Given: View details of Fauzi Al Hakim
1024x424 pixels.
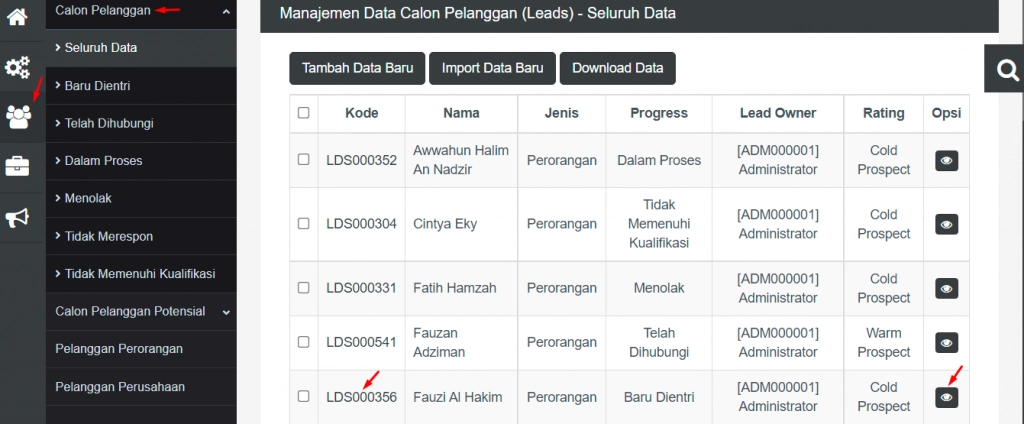Looking at the screenshot, I should pyautogui.click(x=946, y=397).
